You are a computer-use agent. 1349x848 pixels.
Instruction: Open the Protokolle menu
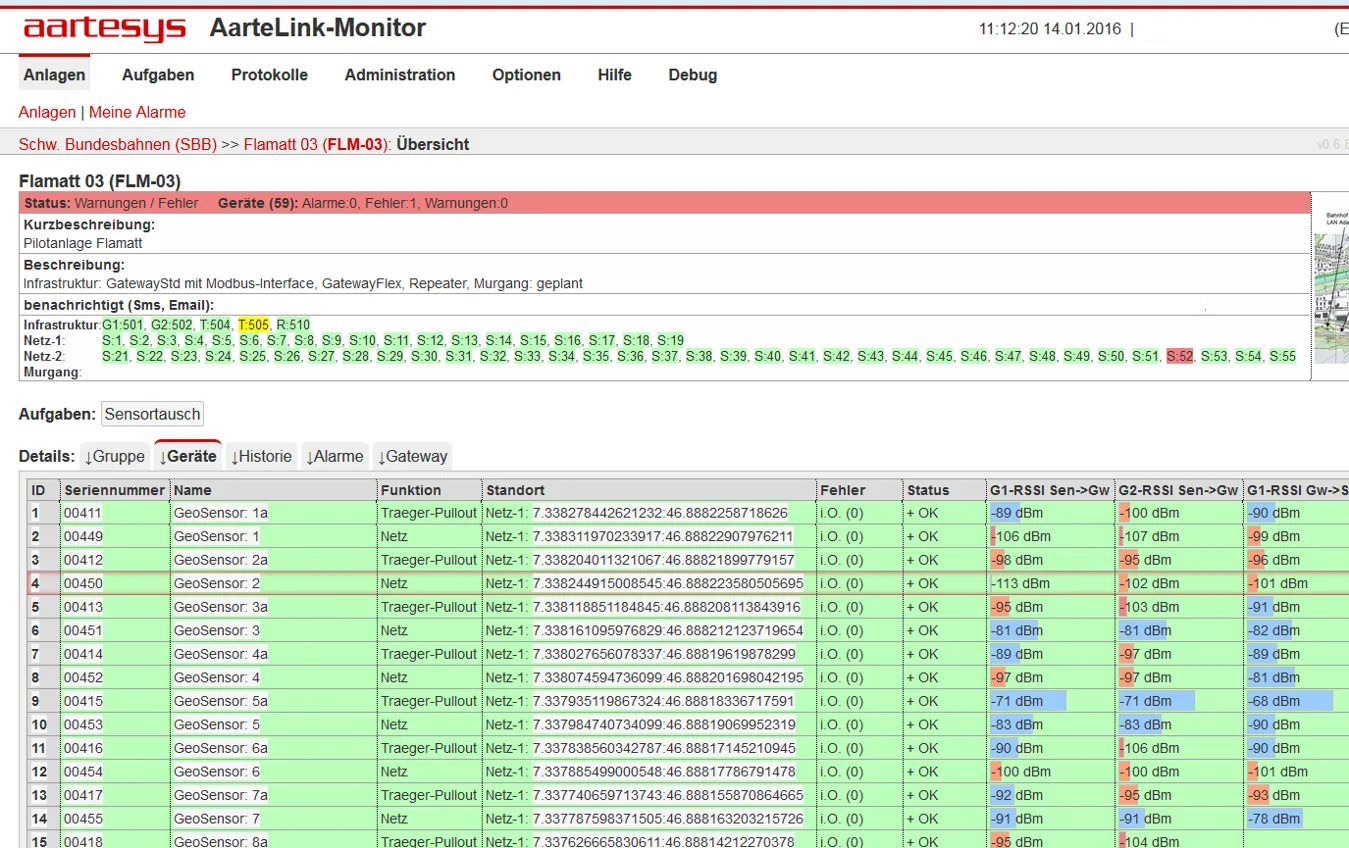pyautogui.click(x=269, y=75)
